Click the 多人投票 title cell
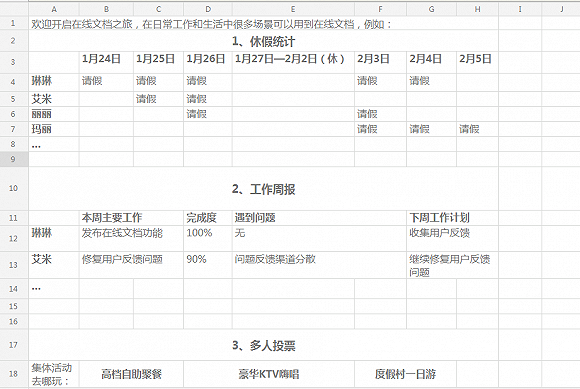The image size is (580, 389). pos(263,345)
